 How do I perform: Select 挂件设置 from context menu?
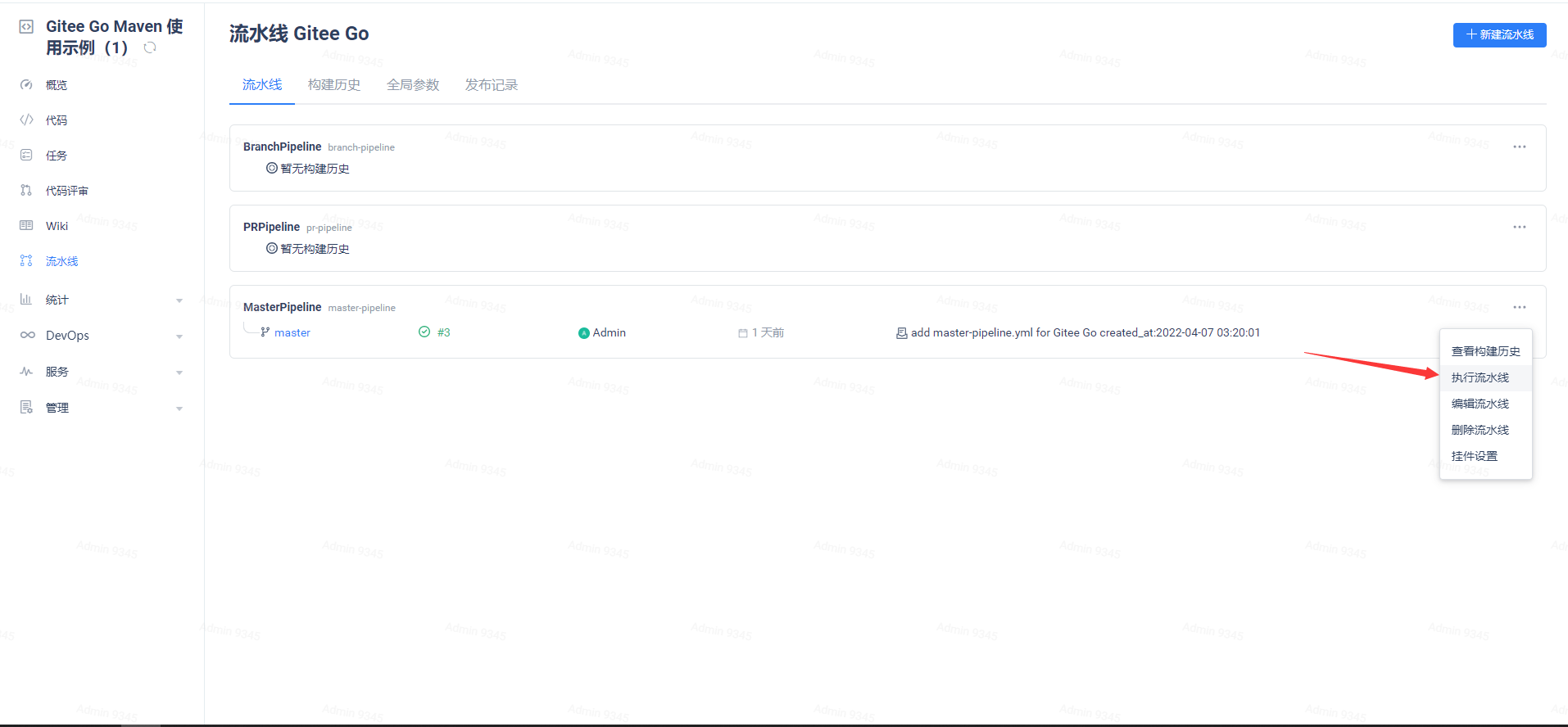pyautogui.click(x=1486, y=456)
